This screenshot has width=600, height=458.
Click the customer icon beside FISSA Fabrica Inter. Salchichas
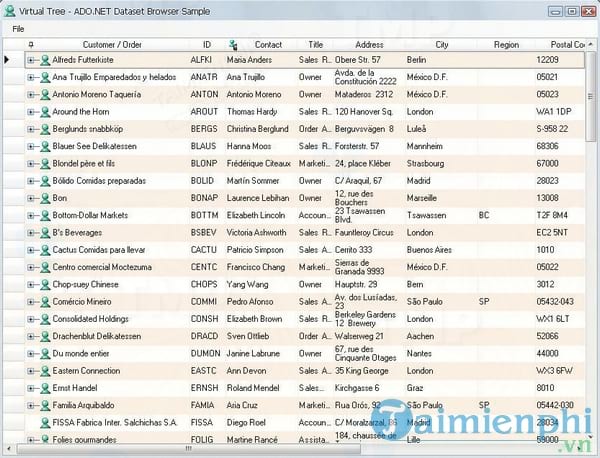click(x=45, y=422)
